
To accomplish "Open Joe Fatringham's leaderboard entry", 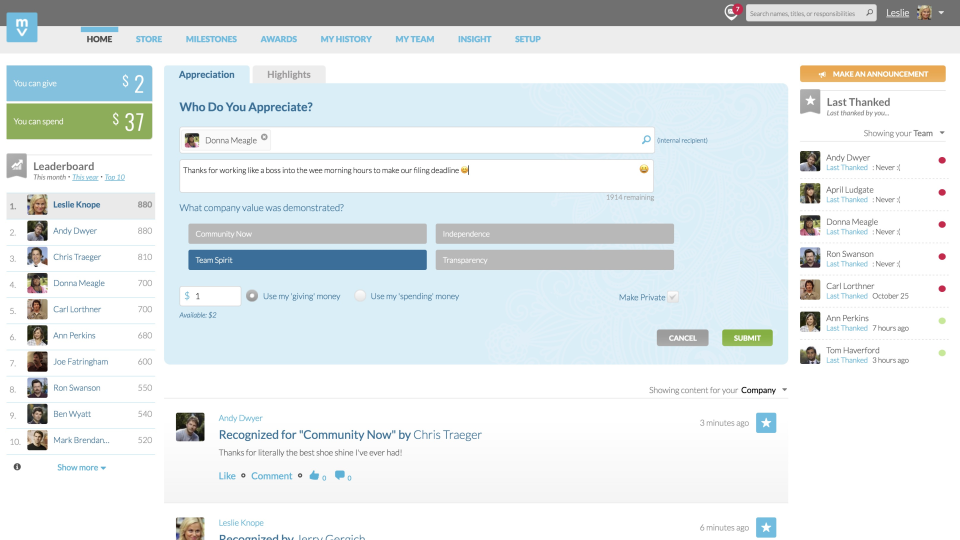I will click(81, 362).
